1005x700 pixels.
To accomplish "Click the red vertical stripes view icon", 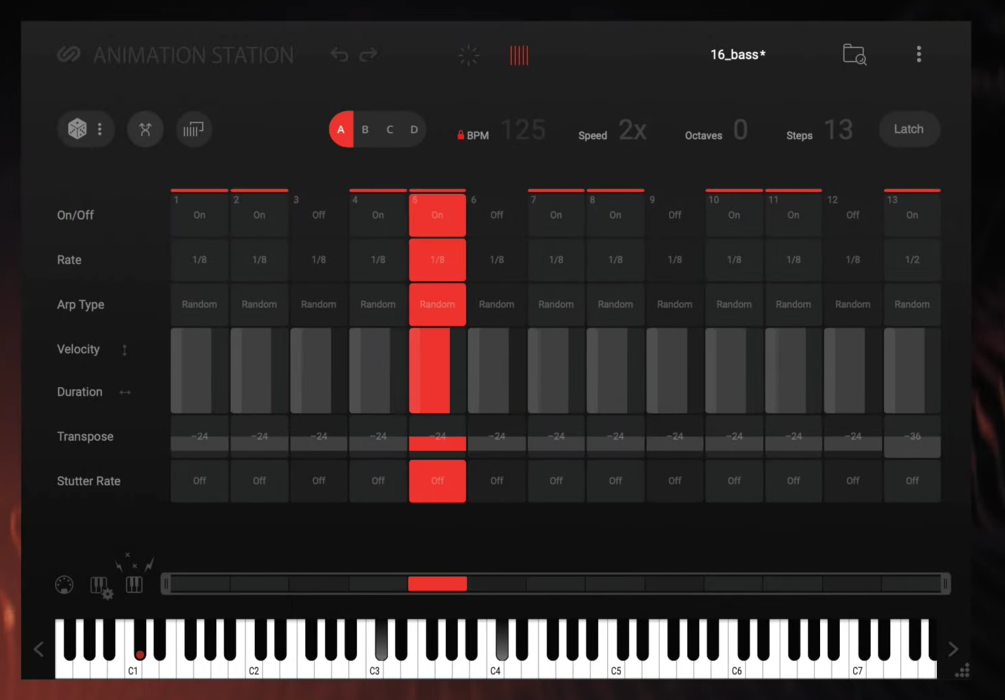I will click(x=519, y=55).
